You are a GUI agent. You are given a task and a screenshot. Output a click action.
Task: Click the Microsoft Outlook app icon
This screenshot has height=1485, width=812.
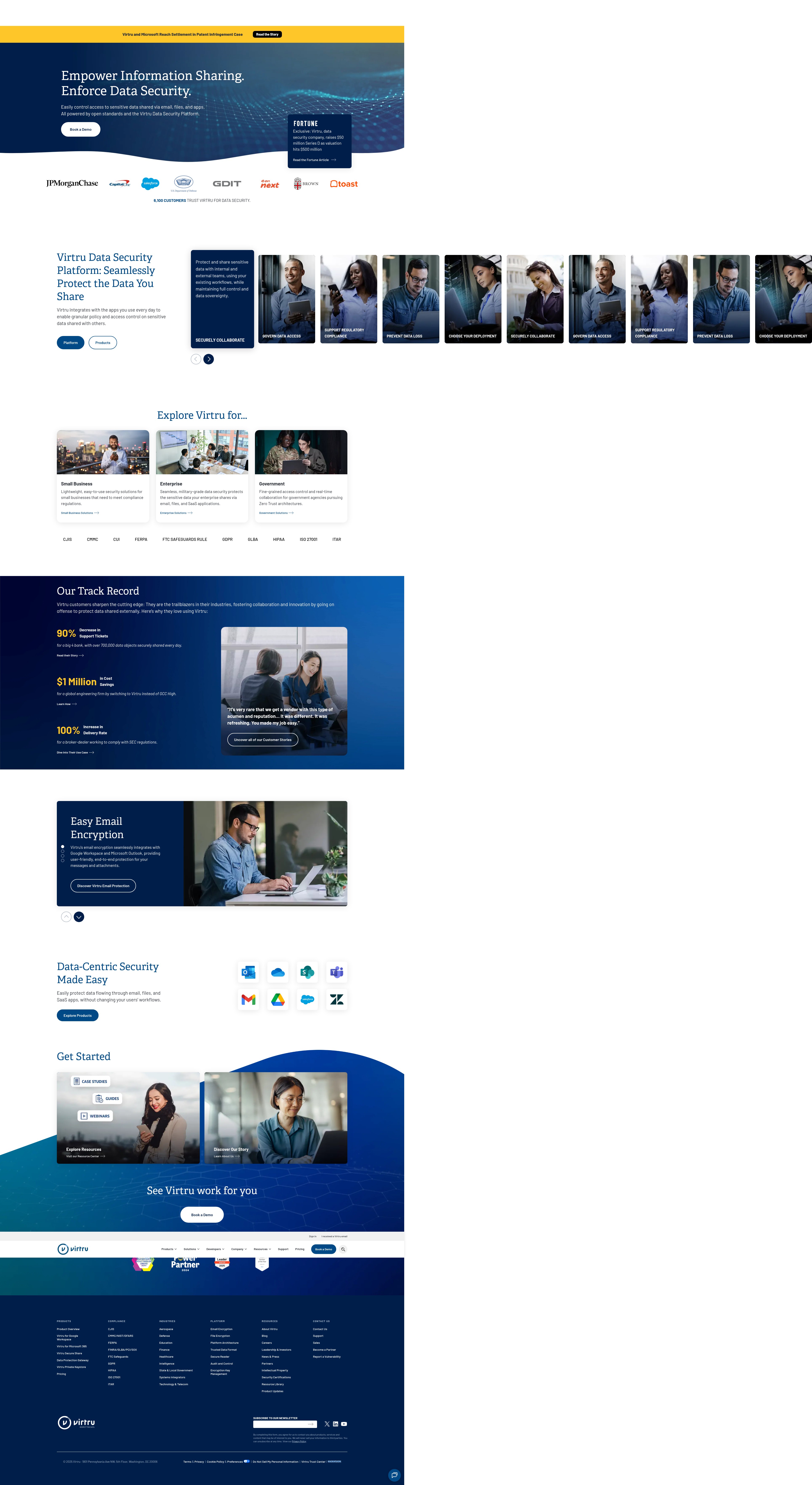[x=248, y=973]
